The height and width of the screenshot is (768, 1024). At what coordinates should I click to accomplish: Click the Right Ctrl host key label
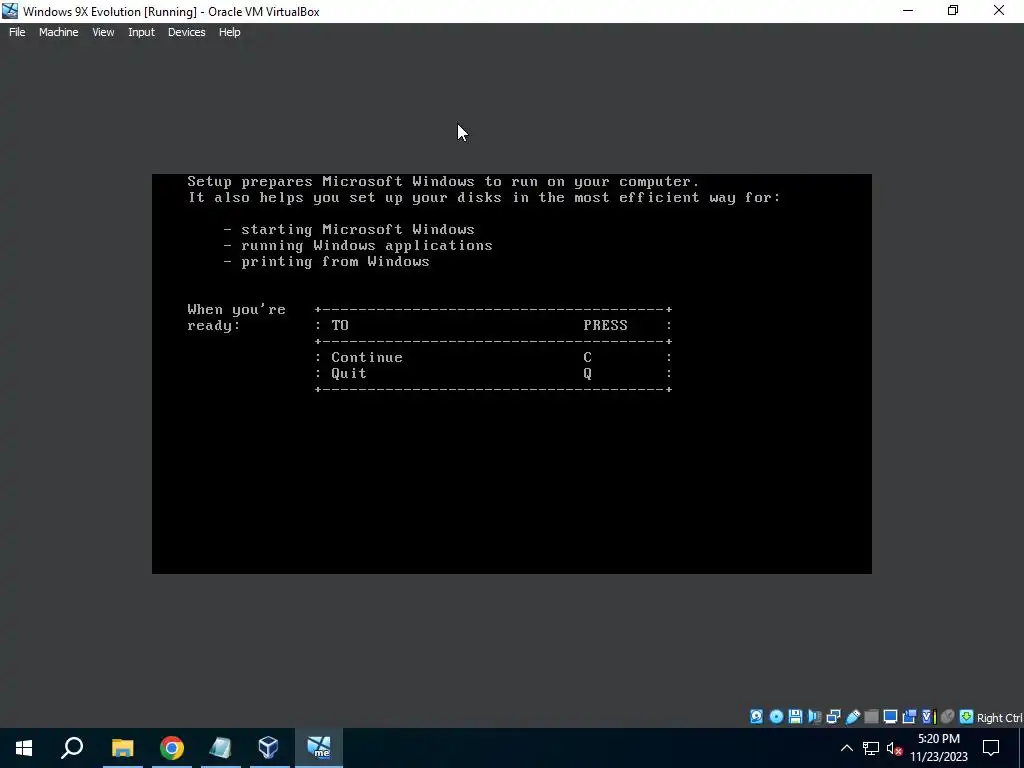(999, 718)
